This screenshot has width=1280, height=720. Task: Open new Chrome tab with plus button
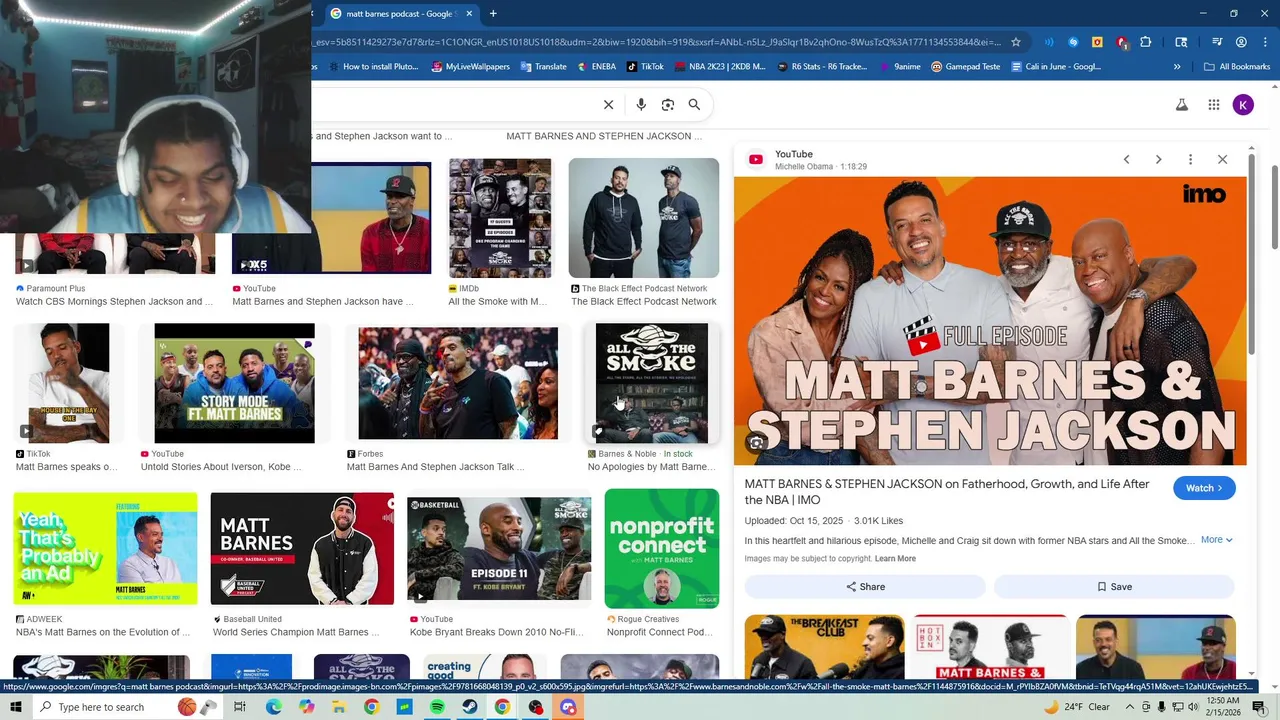(493, 13)
